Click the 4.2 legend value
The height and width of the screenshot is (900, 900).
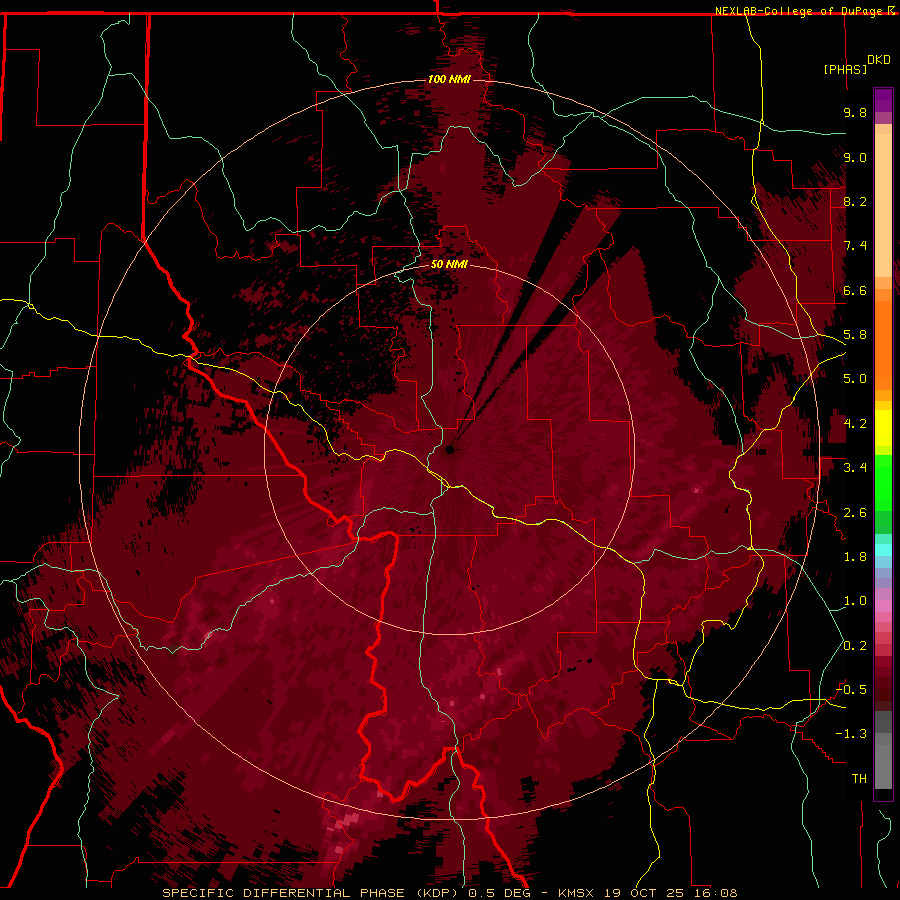pos(855,424)
